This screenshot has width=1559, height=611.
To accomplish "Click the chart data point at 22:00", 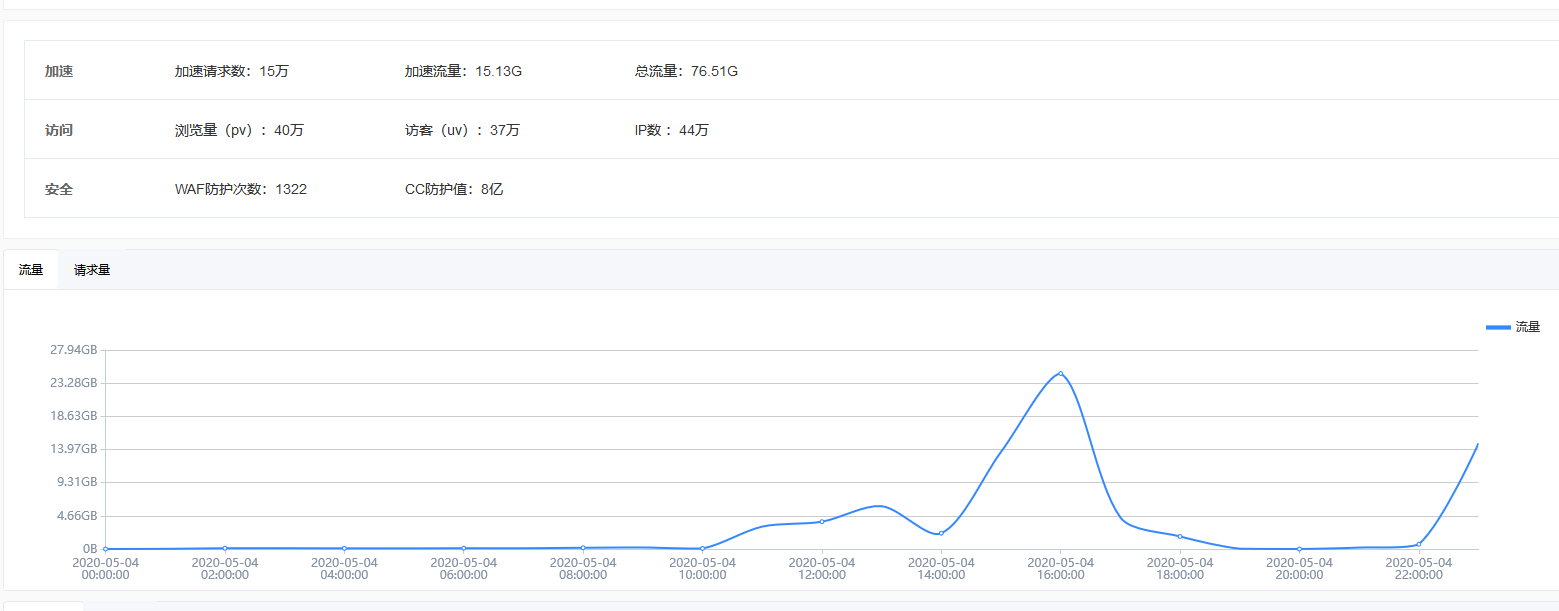I will tap(1418, 544).
